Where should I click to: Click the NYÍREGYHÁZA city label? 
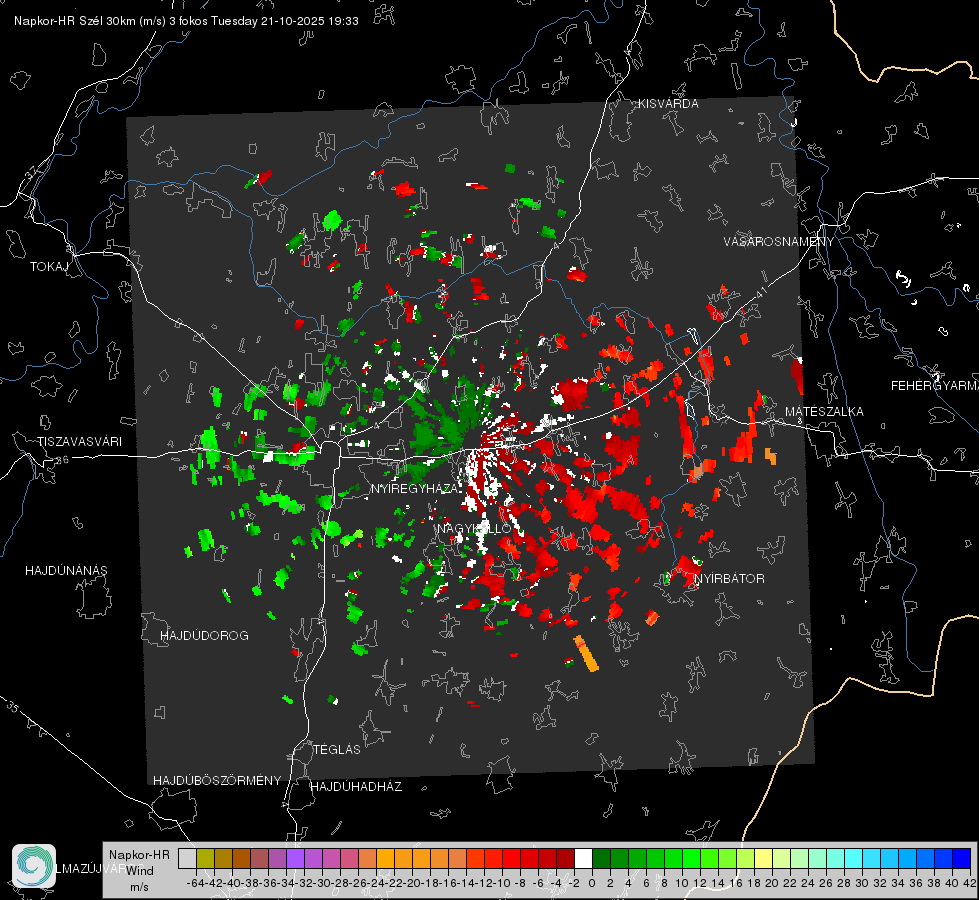415,488
